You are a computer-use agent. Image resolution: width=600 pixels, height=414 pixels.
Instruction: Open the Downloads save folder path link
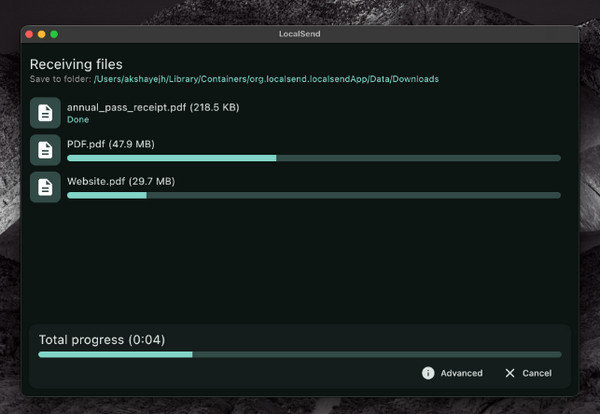pyautogui.click(x=266, y=79)
